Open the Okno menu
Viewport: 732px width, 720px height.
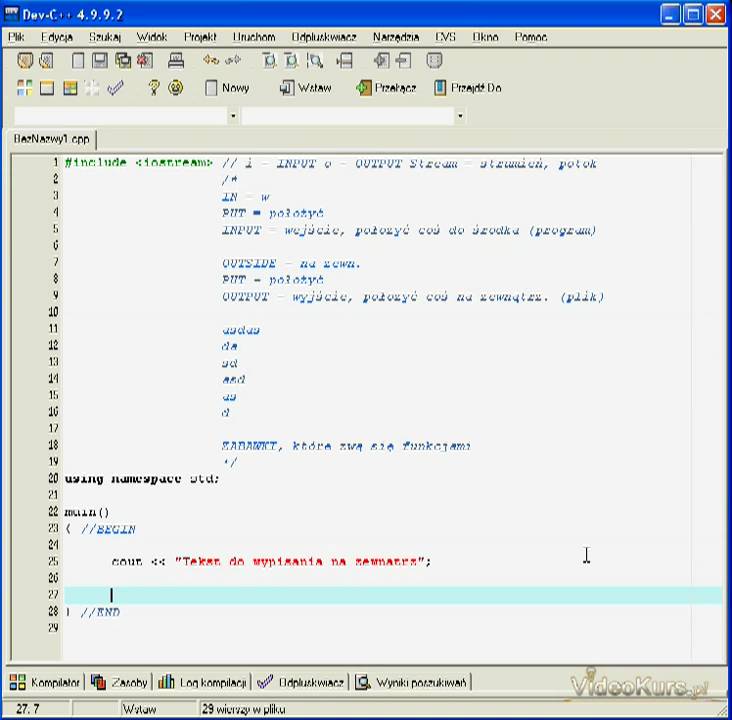click(485, 37)
